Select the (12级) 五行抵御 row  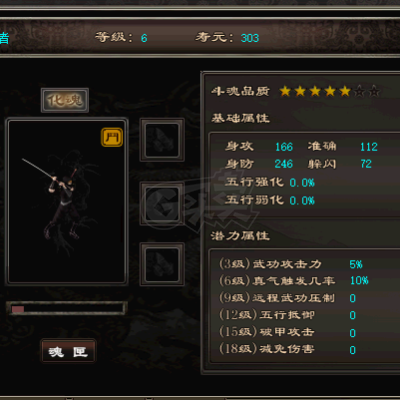tap(287, 315)
